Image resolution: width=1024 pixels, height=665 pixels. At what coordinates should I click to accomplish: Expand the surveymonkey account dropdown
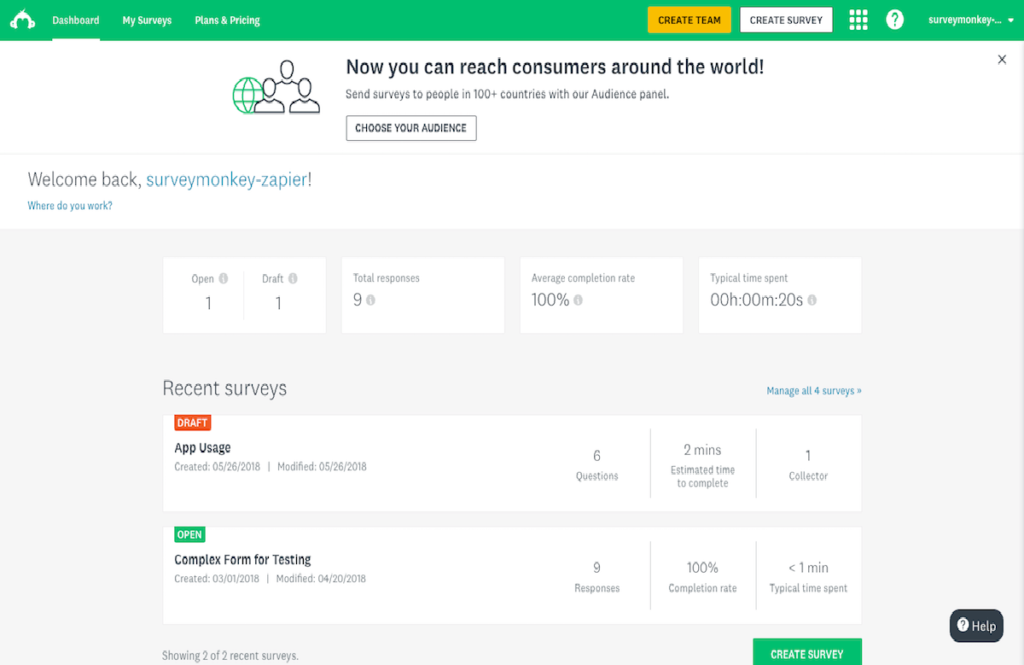970,20
